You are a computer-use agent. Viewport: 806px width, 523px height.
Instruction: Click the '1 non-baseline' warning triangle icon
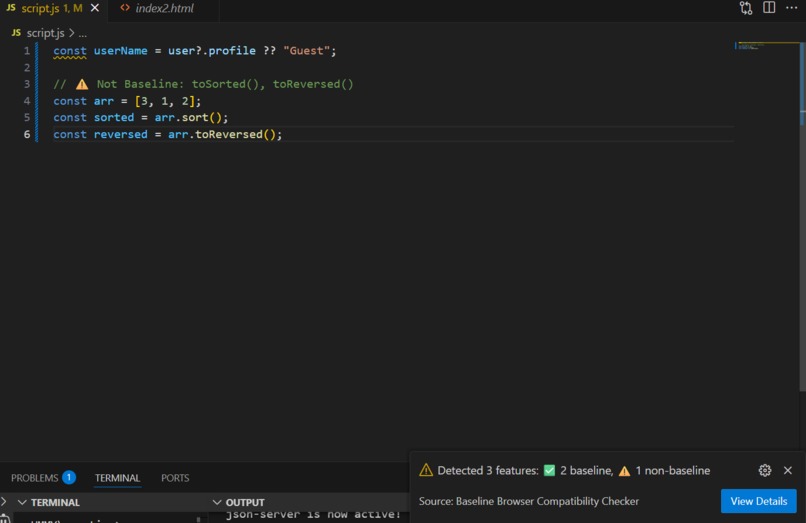coord(625,471)
